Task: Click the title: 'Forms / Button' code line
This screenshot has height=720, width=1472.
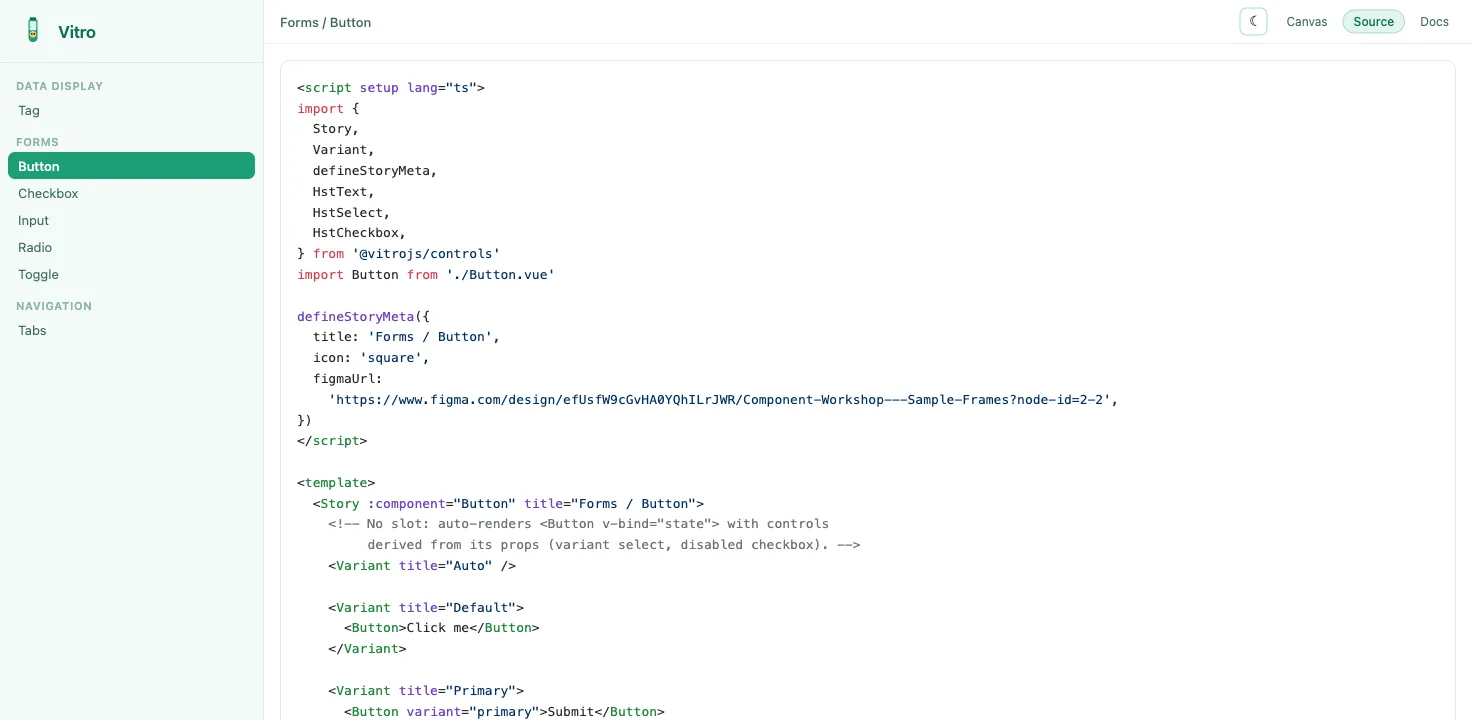Action: click(406, 337)
